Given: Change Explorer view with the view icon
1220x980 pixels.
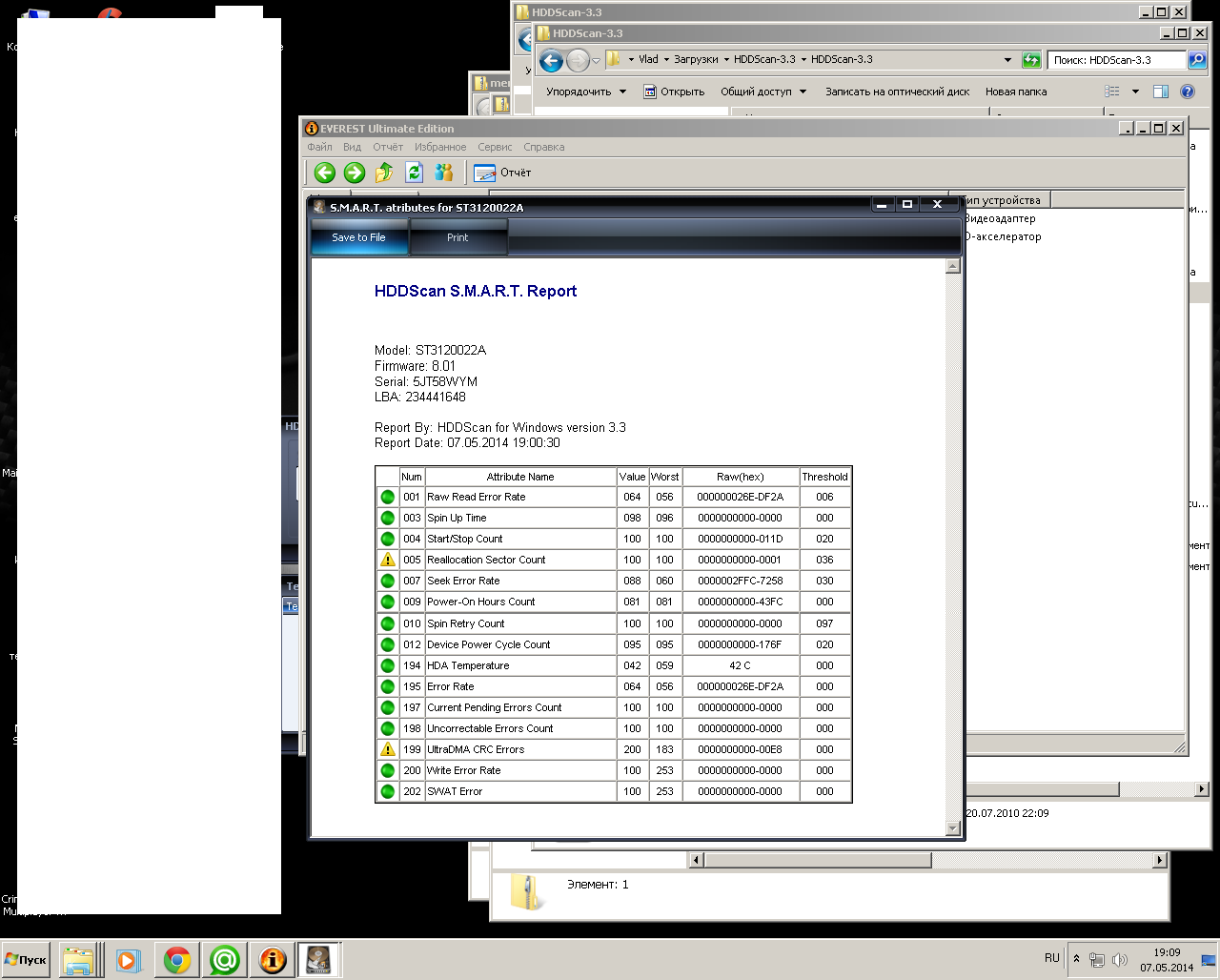Looking at the screenshot, I should click(1111, 92).
